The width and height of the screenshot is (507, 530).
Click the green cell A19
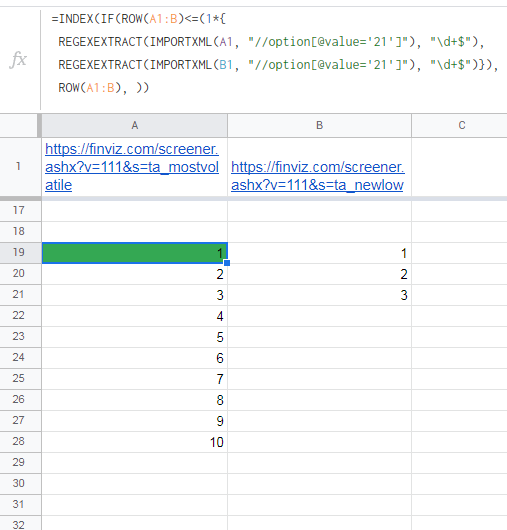[x=135, y=253]
